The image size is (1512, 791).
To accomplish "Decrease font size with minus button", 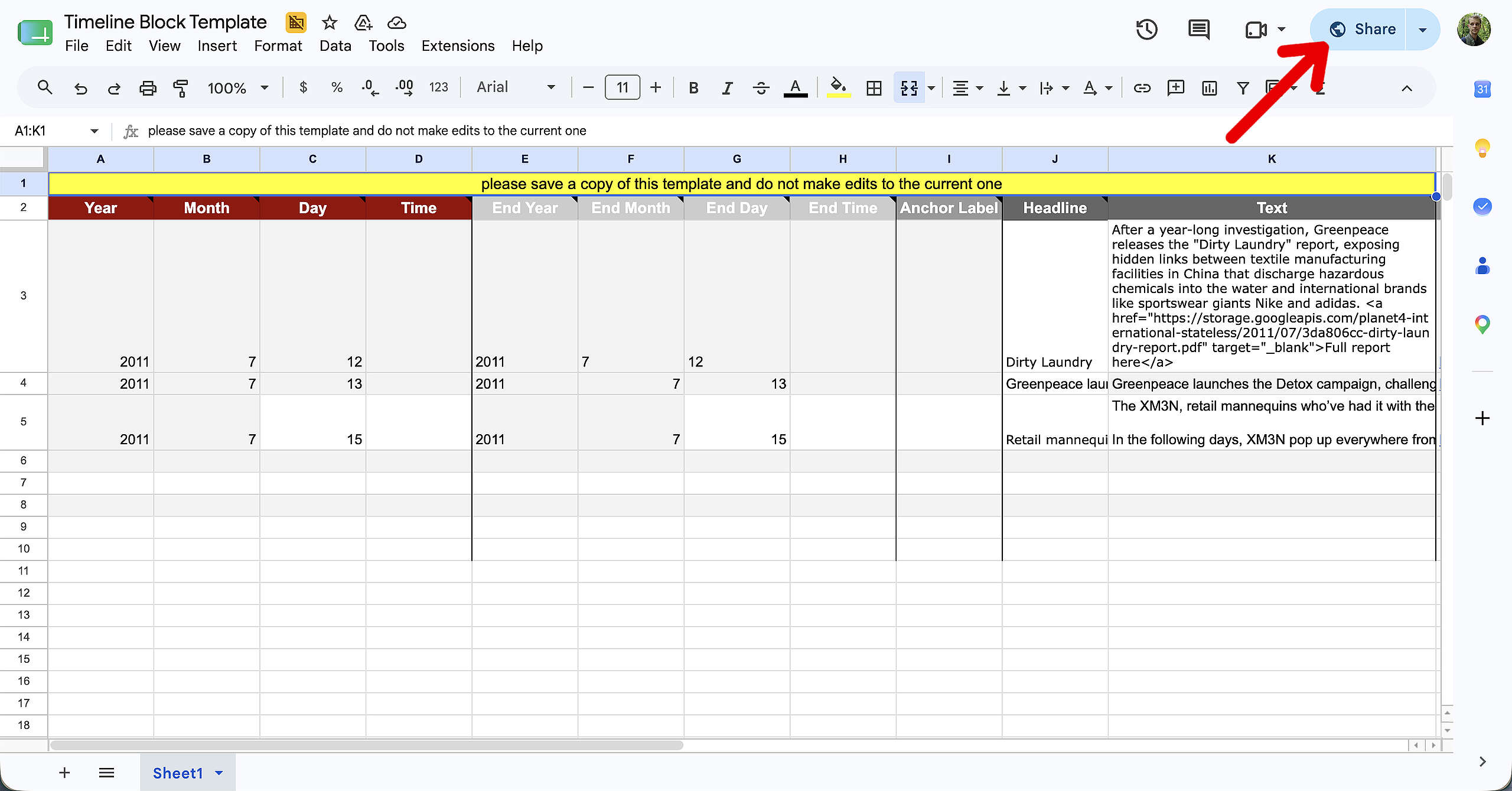I will click(588, 88).
